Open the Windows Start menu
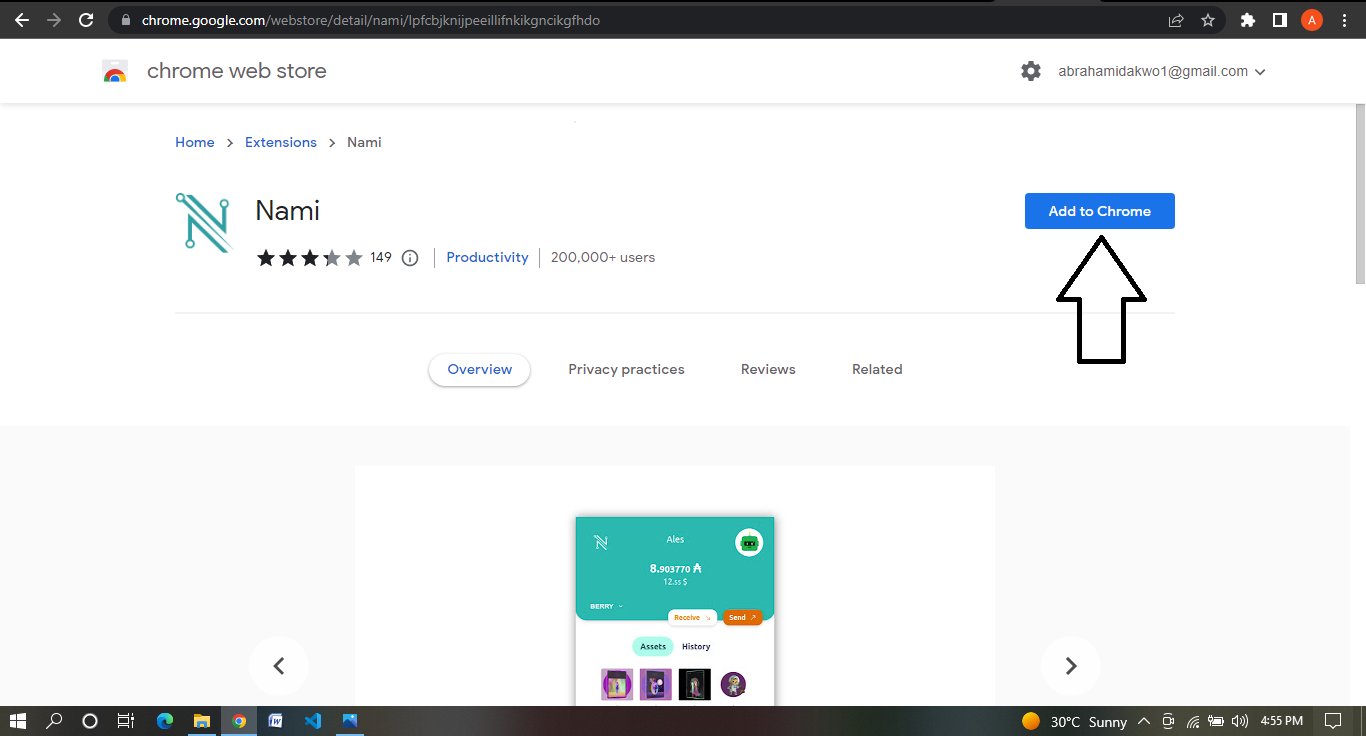The width and height of the screenshot is (1366, 736). 18,721
